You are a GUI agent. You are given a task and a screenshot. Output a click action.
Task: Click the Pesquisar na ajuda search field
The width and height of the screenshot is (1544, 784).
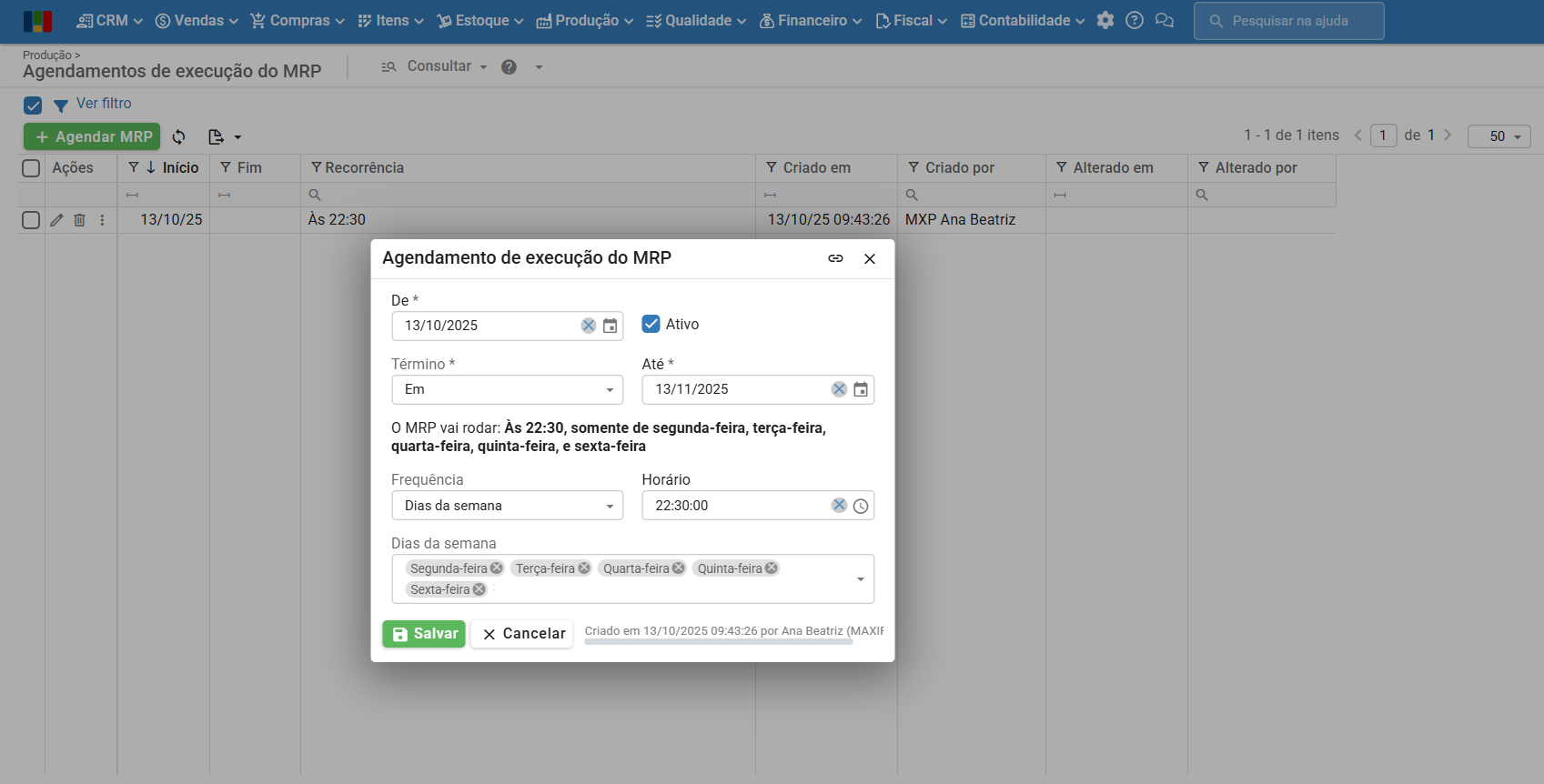[x=1289, y=21]
